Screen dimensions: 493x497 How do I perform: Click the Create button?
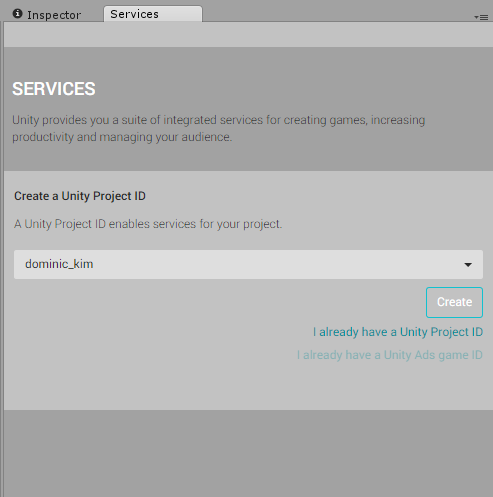[454, 302]
